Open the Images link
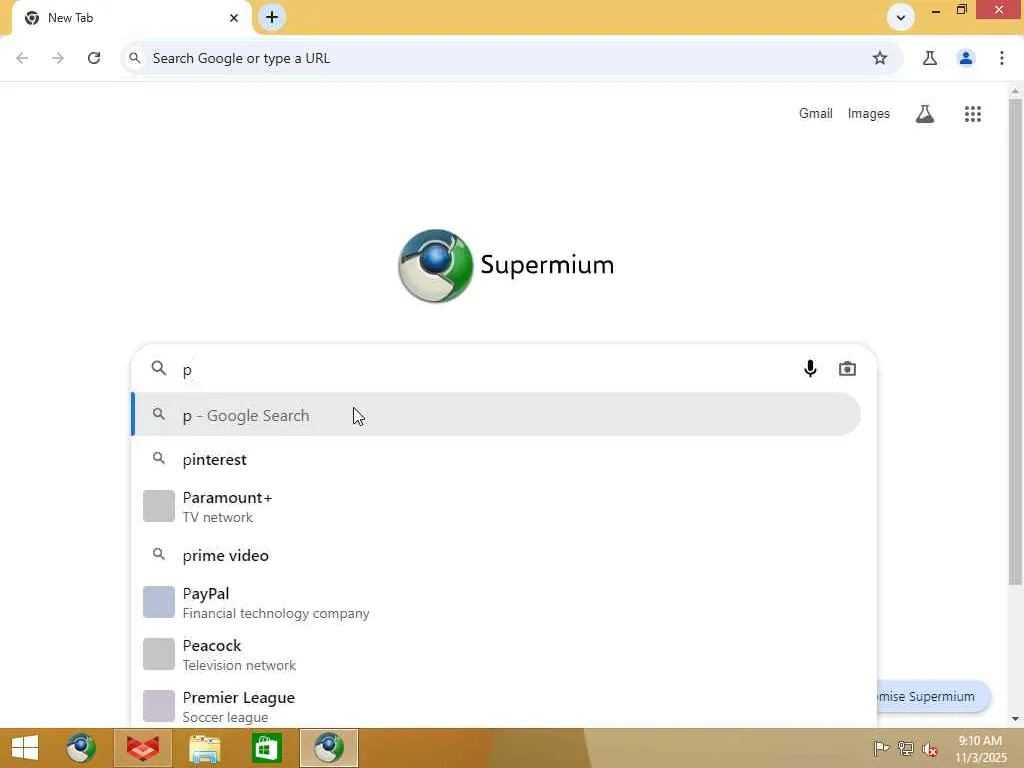1024x768 pixels. coord(869,114)
